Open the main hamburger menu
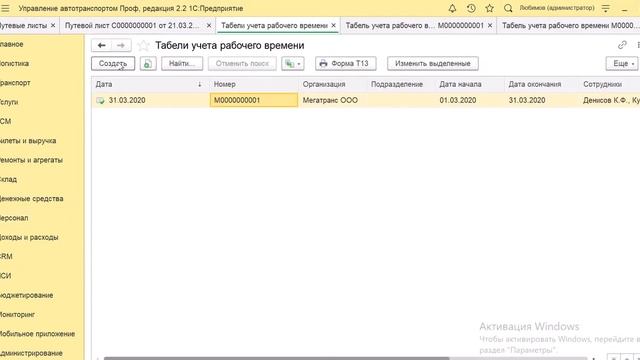The height and width of the screenshot is (360, 640). [x=5, y=8]
